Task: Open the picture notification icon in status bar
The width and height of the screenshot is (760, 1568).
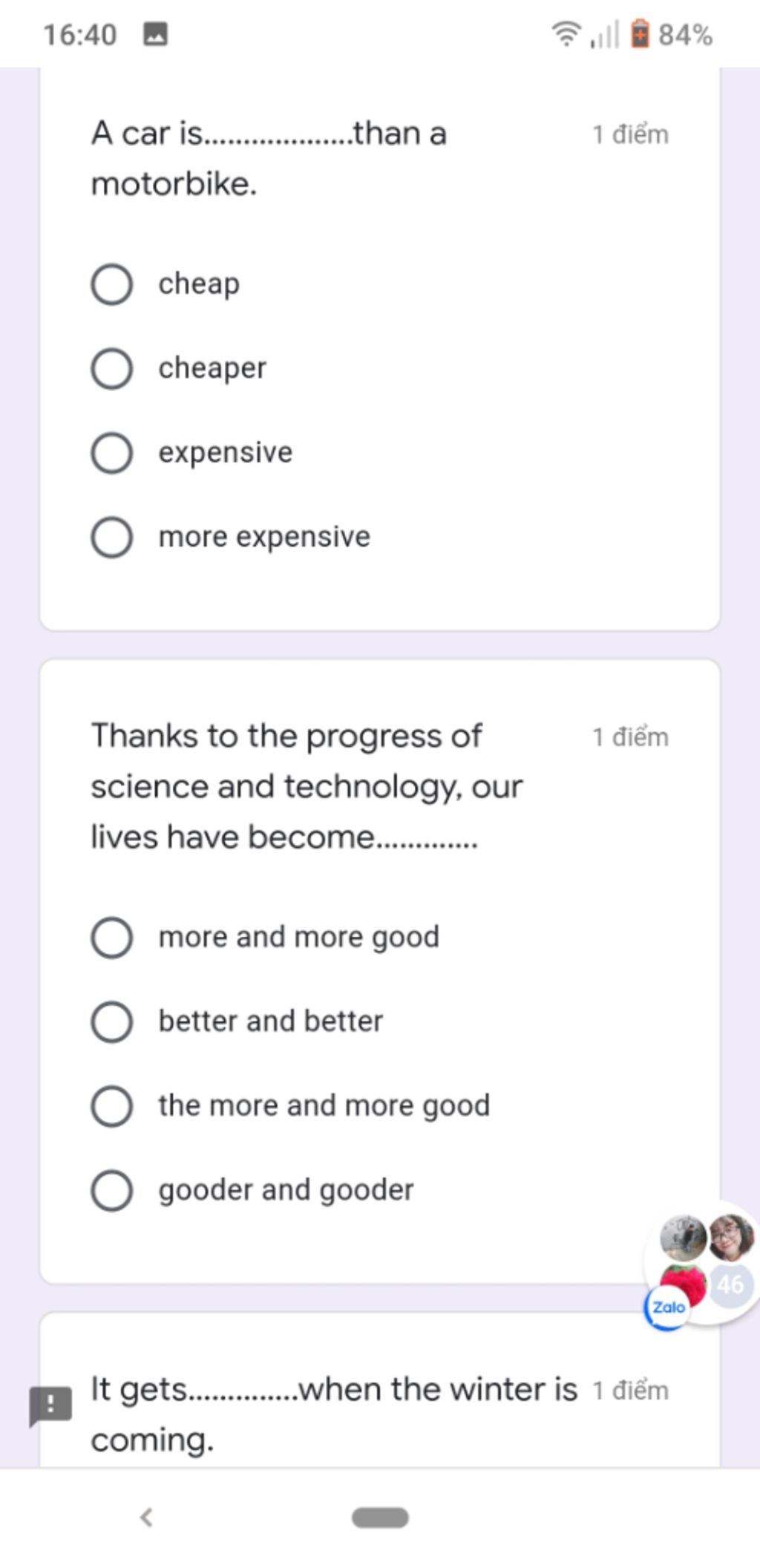Action: (x=155, y=34)
